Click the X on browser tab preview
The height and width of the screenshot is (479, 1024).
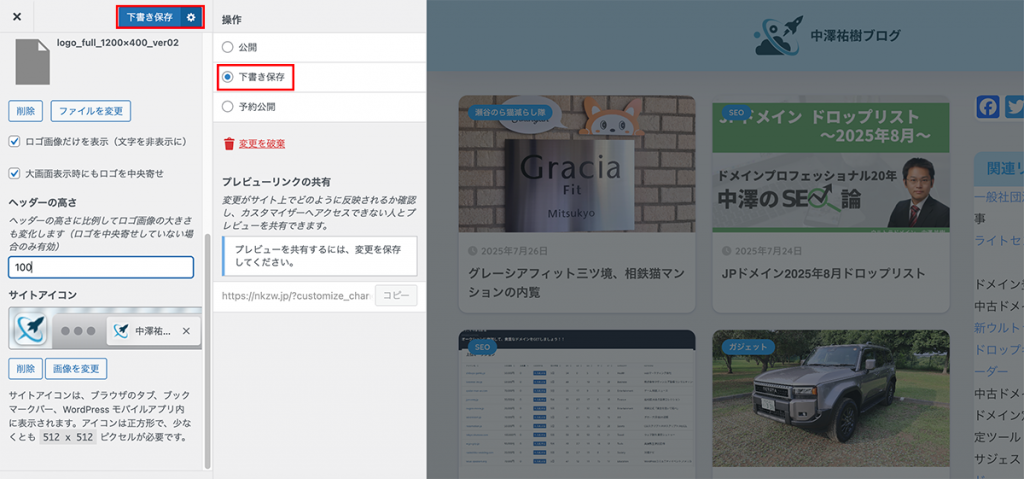186,331
